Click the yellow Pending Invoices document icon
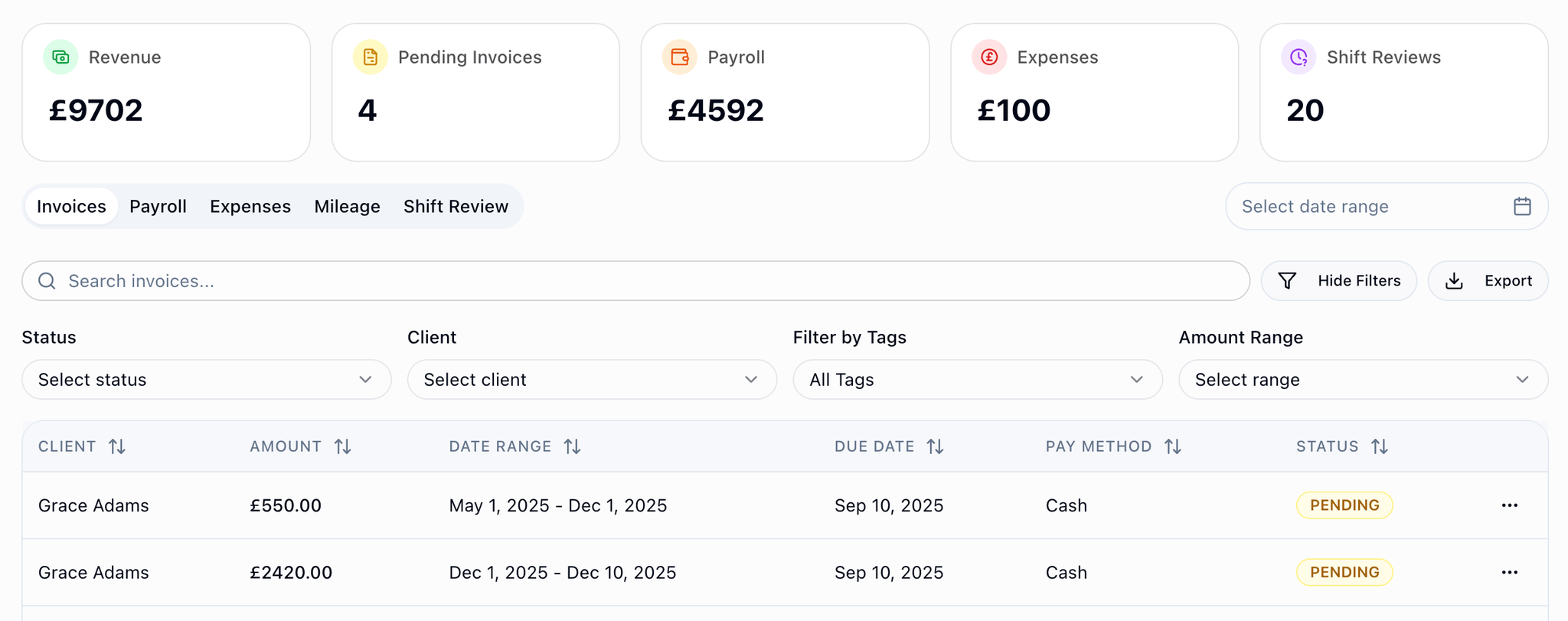The image size is (1568, 621). 370,57
